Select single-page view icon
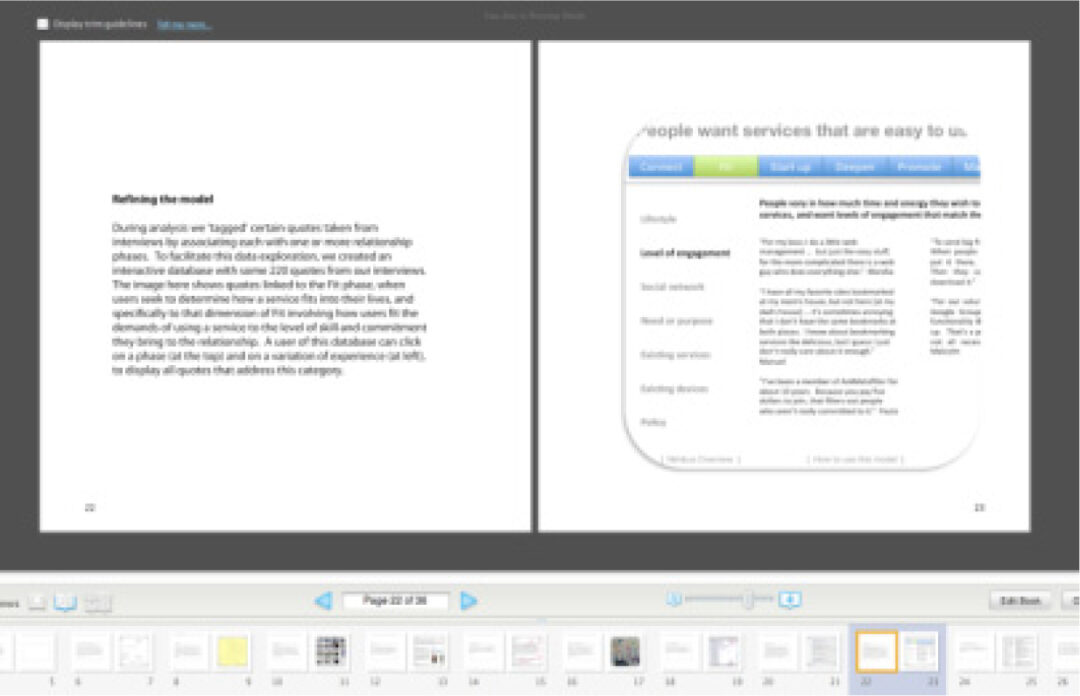This screenshot has width=1080, height=696. tap(37, 602)
